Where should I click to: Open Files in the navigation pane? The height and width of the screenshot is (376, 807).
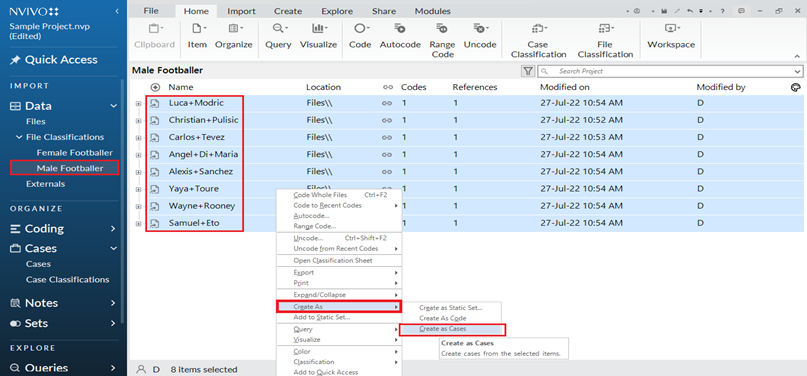[36, 122]
